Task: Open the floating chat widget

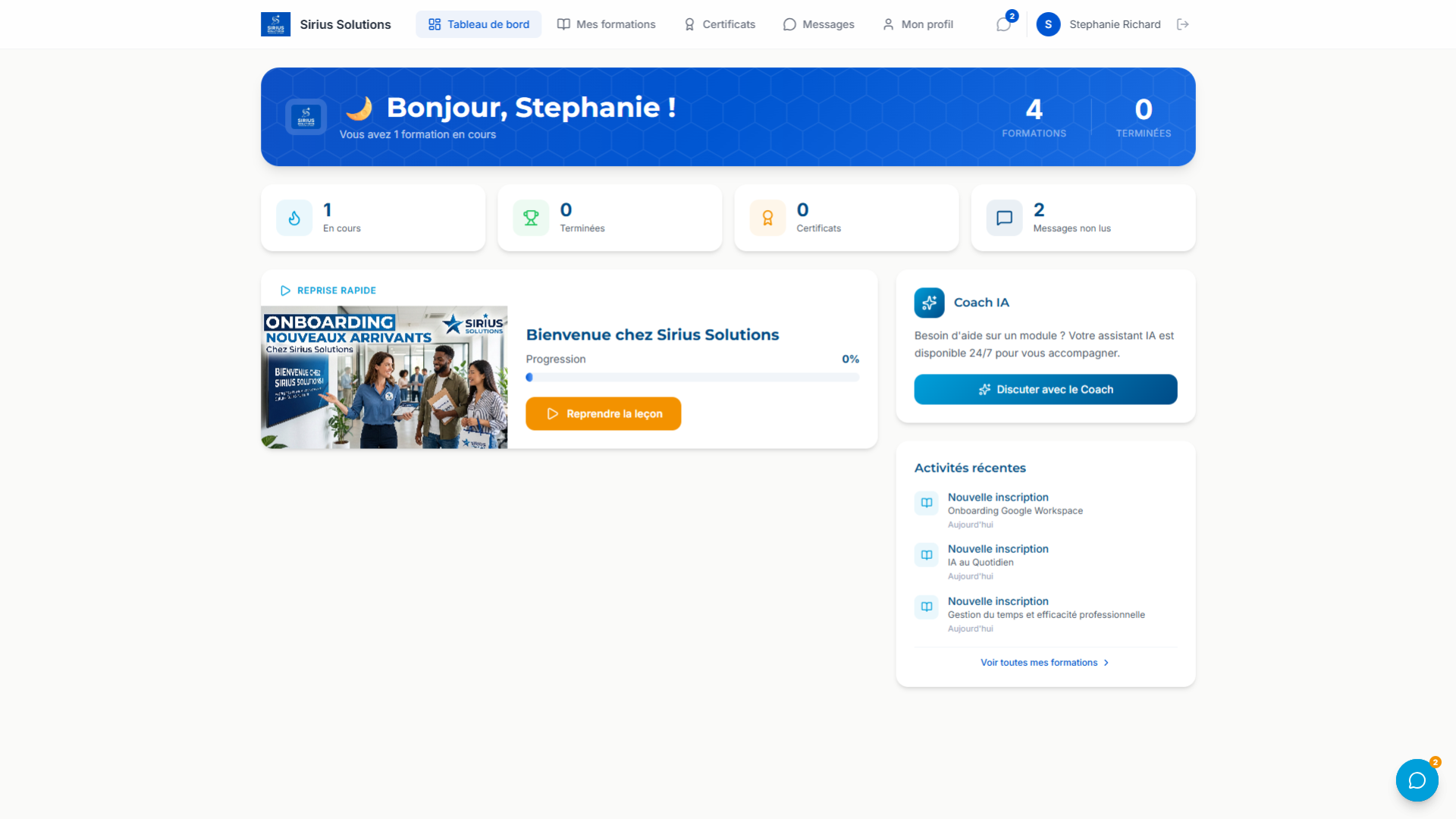Action: coord(1417,780)
